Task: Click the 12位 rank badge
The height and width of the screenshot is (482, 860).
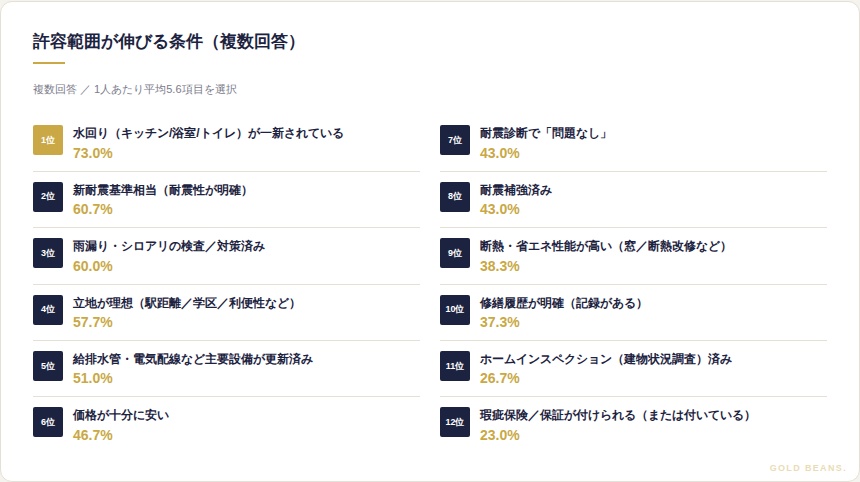Action: tap(455, 423)
